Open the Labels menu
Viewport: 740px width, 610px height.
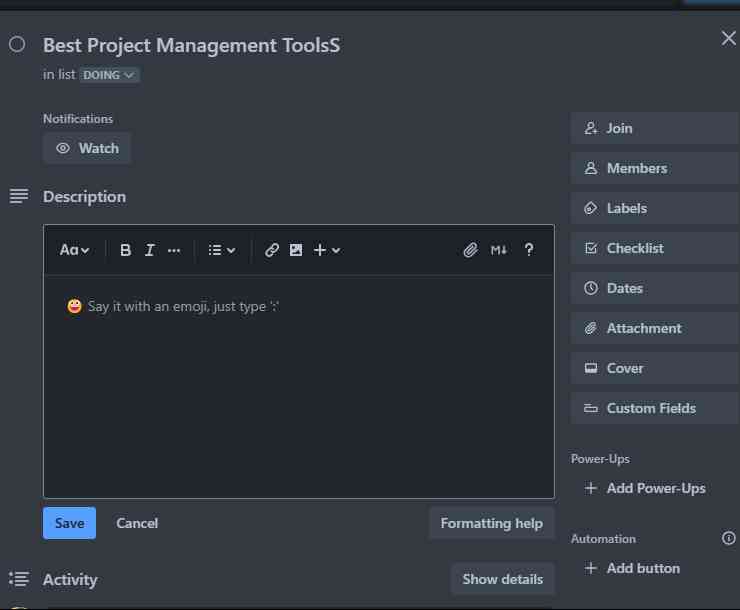click(655, 208)
